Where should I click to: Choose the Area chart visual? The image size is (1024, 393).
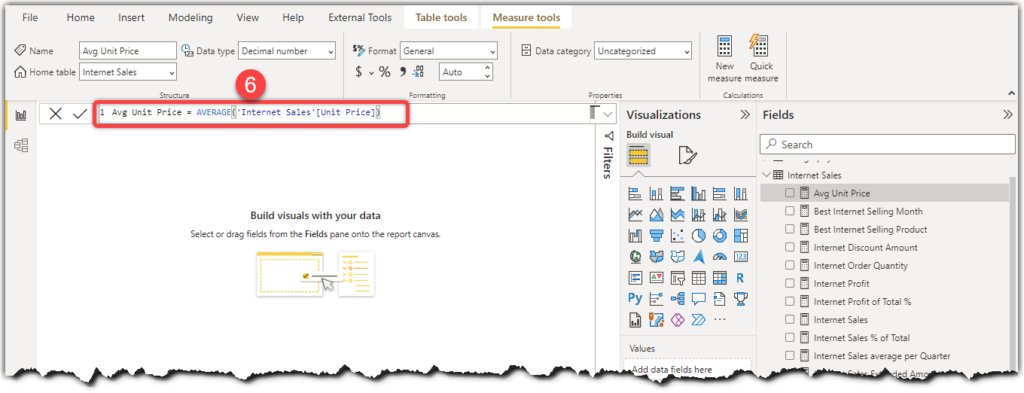tap(656, 215)
